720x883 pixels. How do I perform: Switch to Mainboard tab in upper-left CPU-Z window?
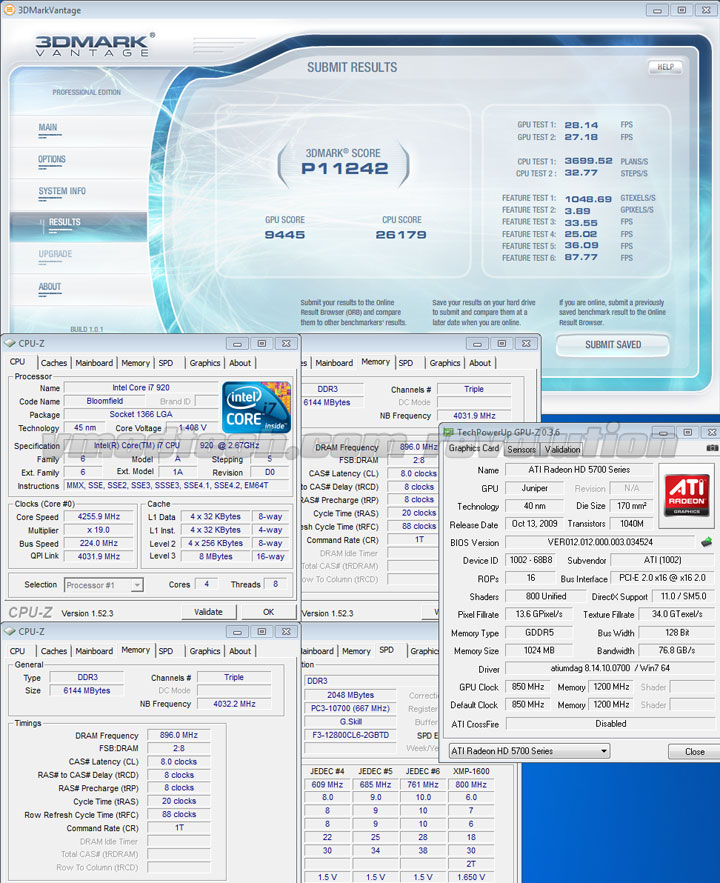94,363
